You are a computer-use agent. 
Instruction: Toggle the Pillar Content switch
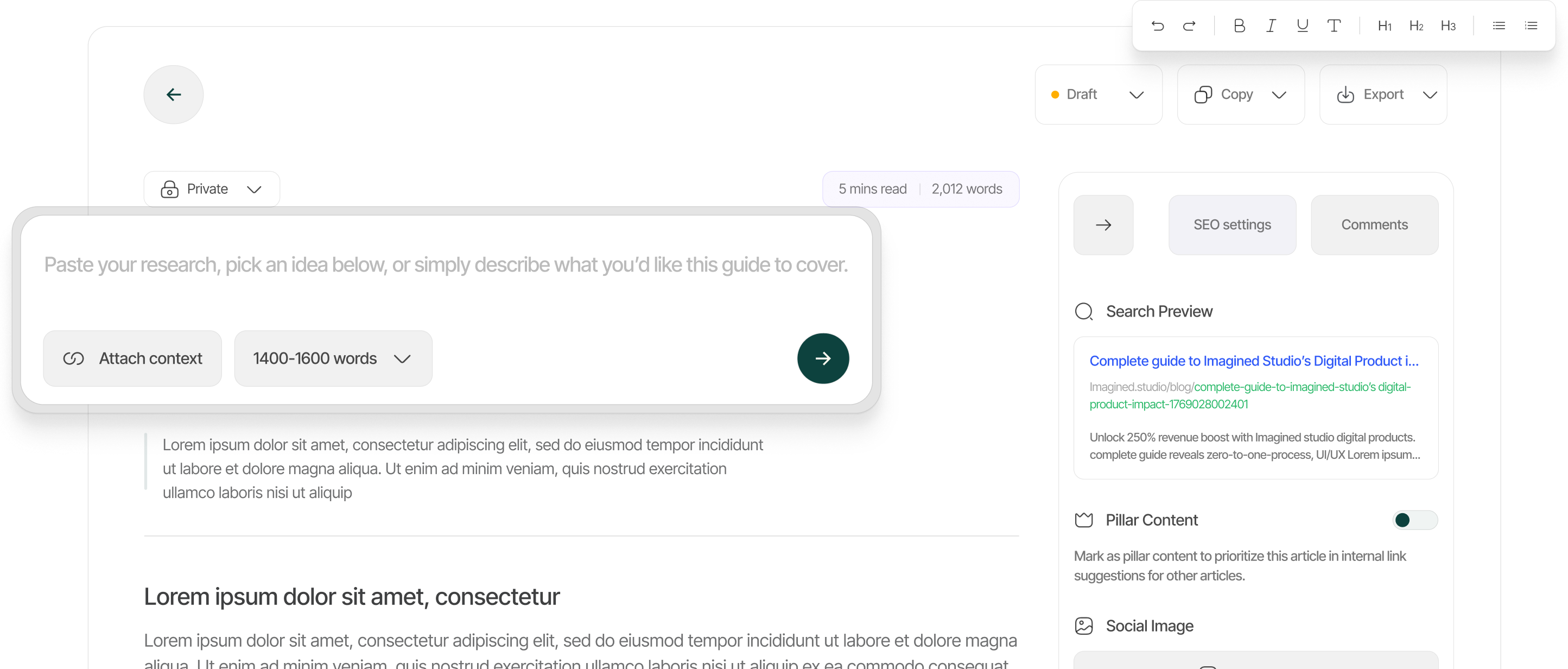(x=1414, y=520)
